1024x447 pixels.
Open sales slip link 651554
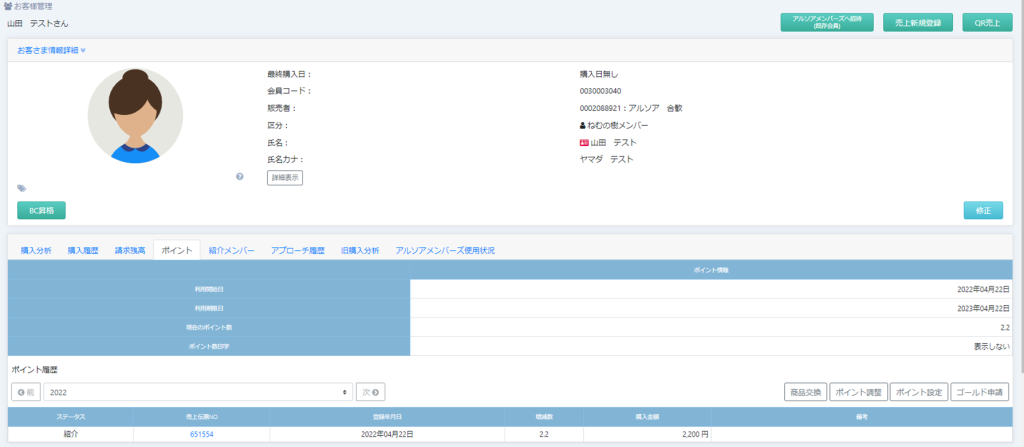[x=202, y=435]
